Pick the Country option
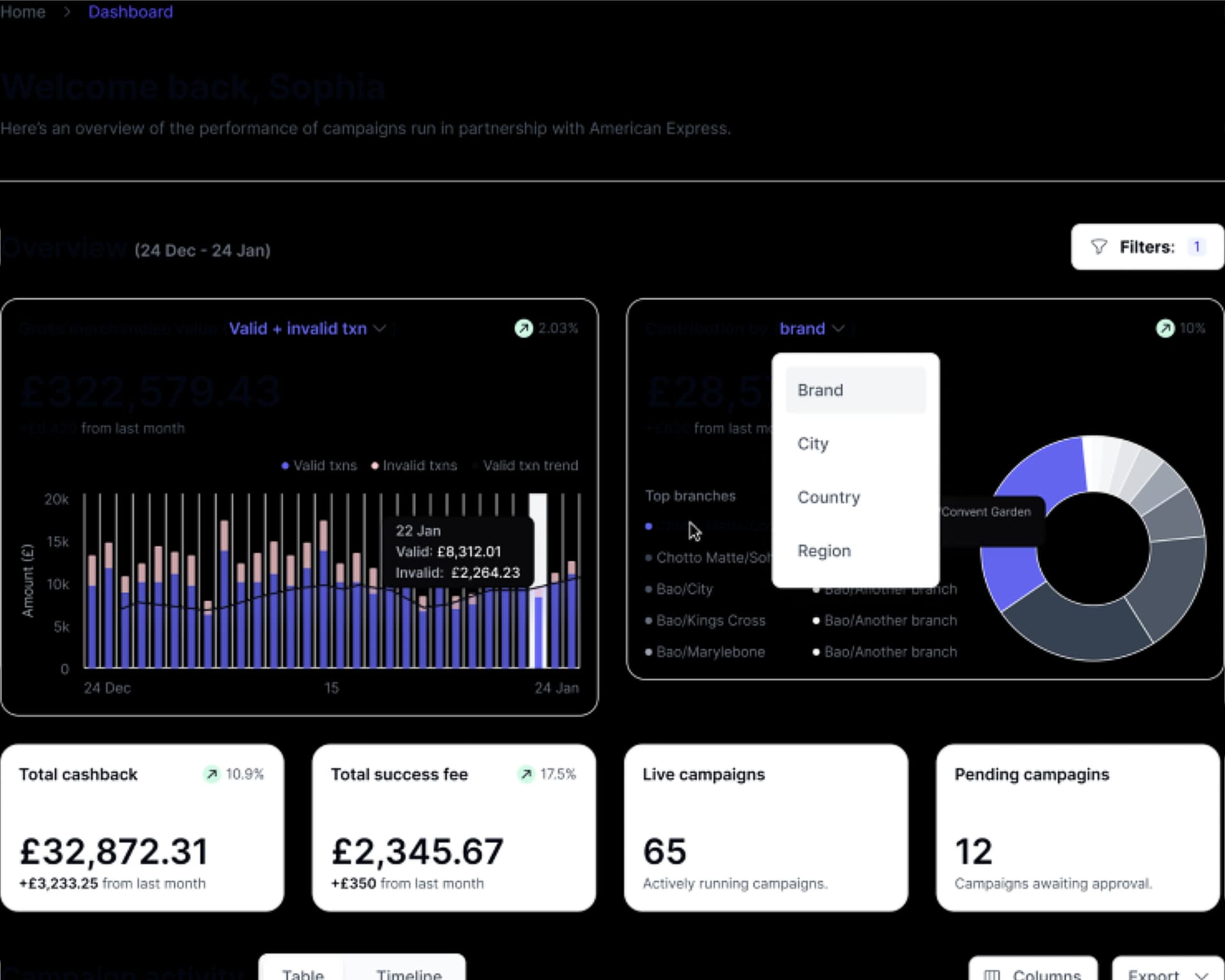 (x=828, y=497)
